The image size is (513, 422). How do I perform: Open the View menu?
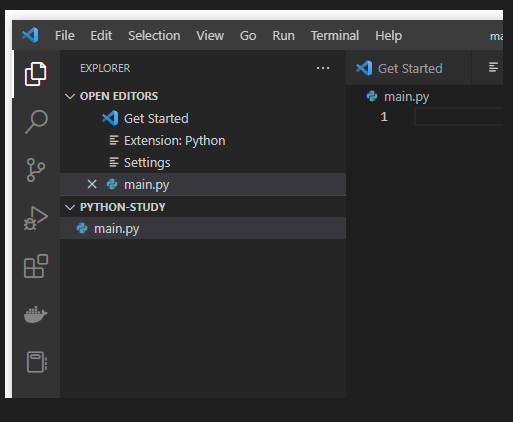(x=210, y=35)
